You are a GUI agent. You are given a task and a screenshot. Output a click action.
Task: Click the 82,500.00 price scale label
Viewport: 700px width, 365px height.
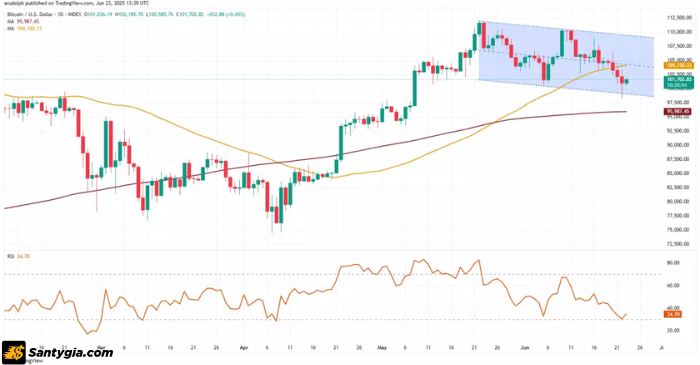click(x=679, y=187)
